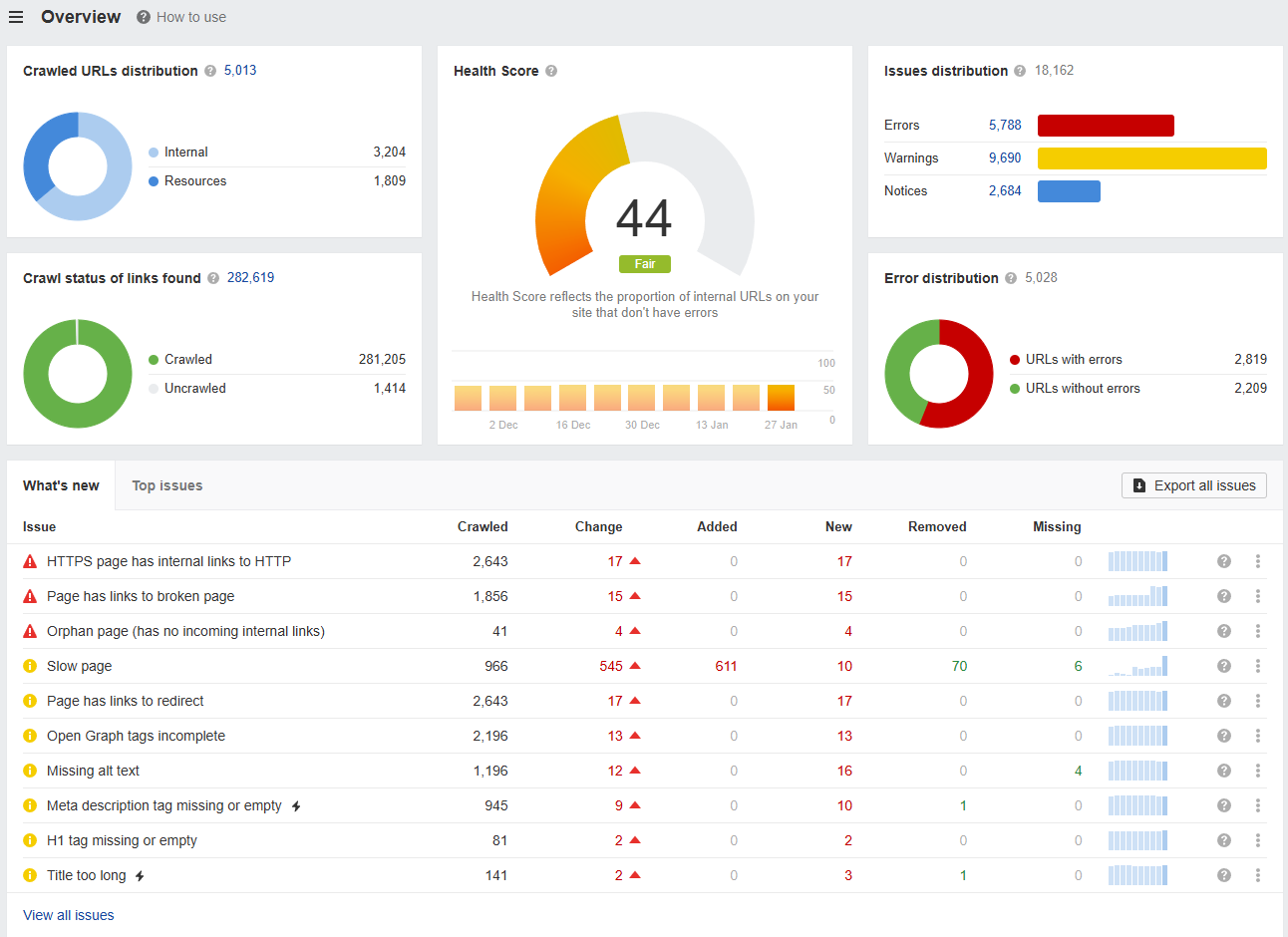Screen dimensions: 1288x937
Task: Open the Warnings count 9,690
Action: [1005, 158]
